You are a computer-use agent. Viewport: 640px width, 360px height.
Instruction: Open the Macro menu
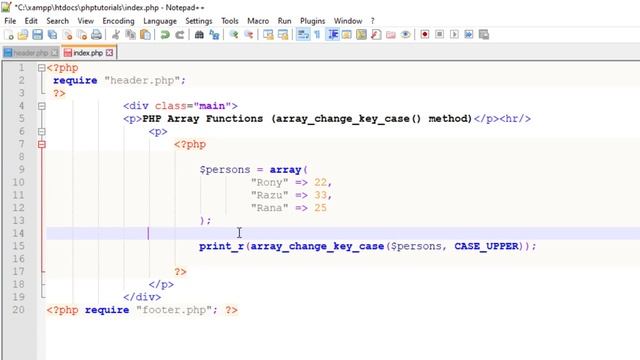(x=258, y=21)
